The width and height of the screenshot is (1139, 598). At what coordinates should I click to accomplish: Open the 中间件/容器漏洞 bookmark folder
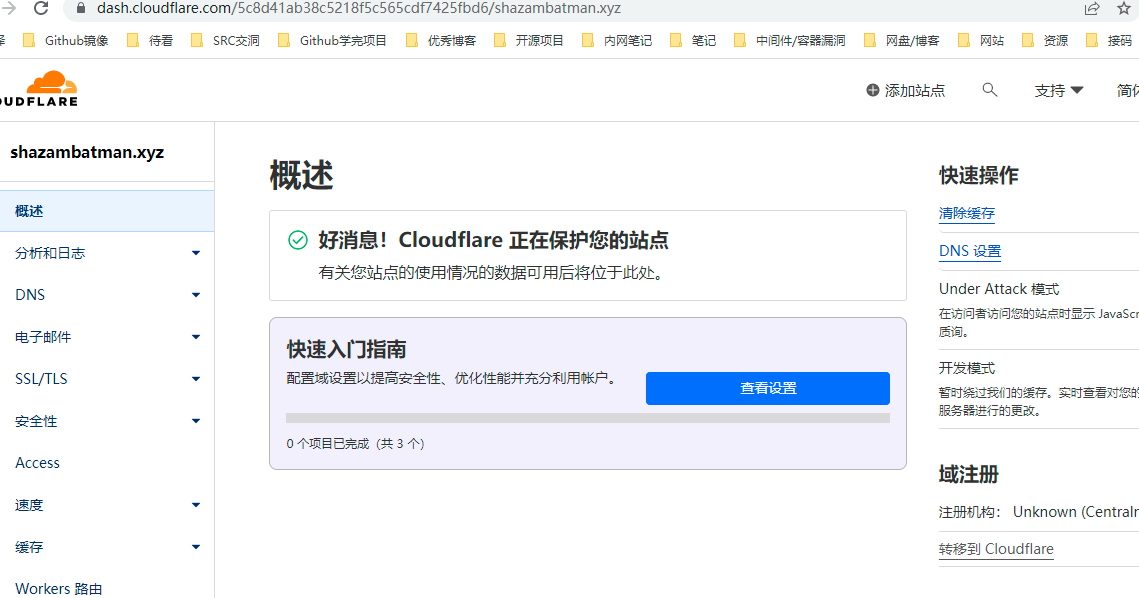tap(790, 41)
